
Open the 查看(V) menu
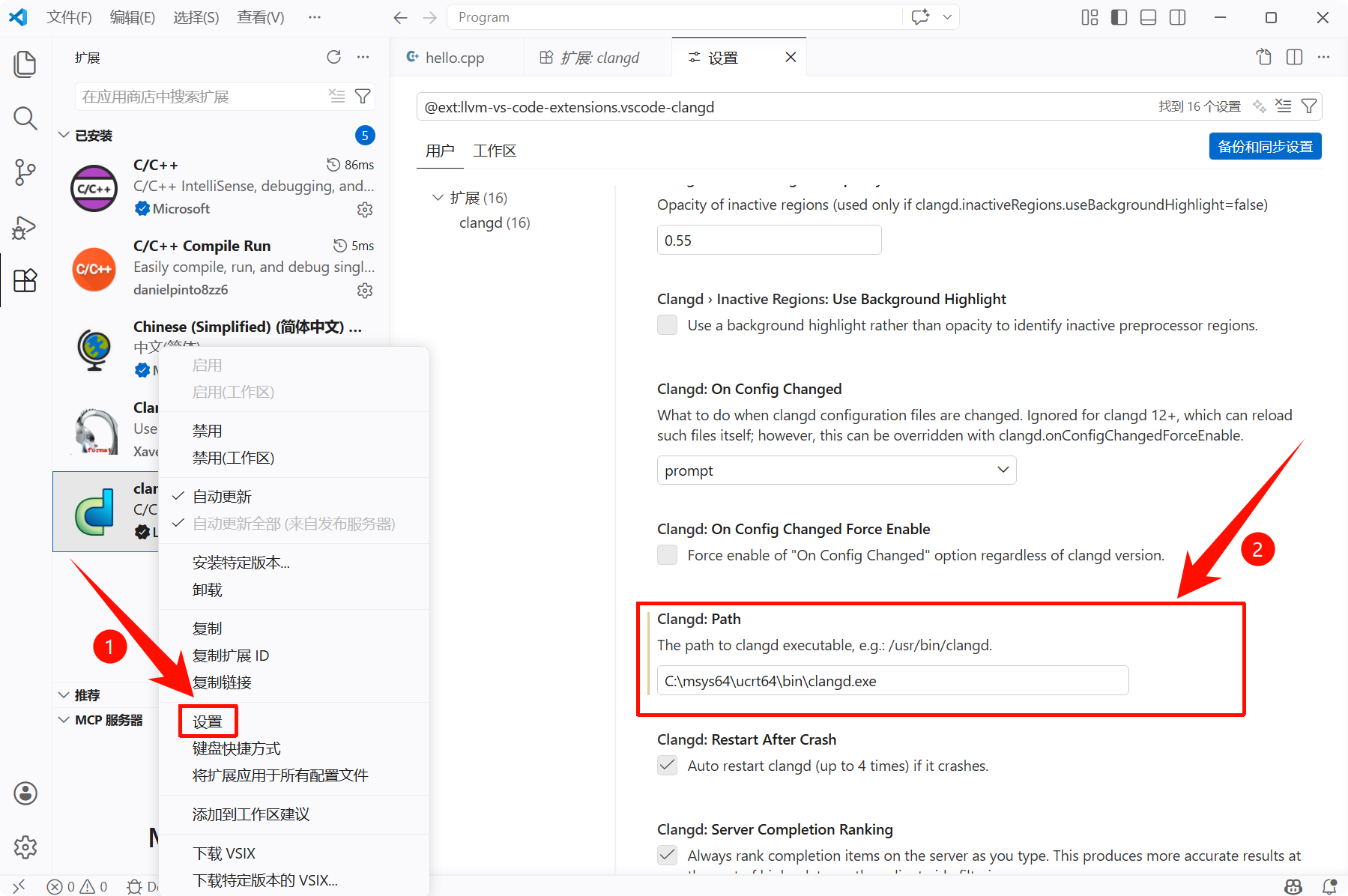[261, 17]
